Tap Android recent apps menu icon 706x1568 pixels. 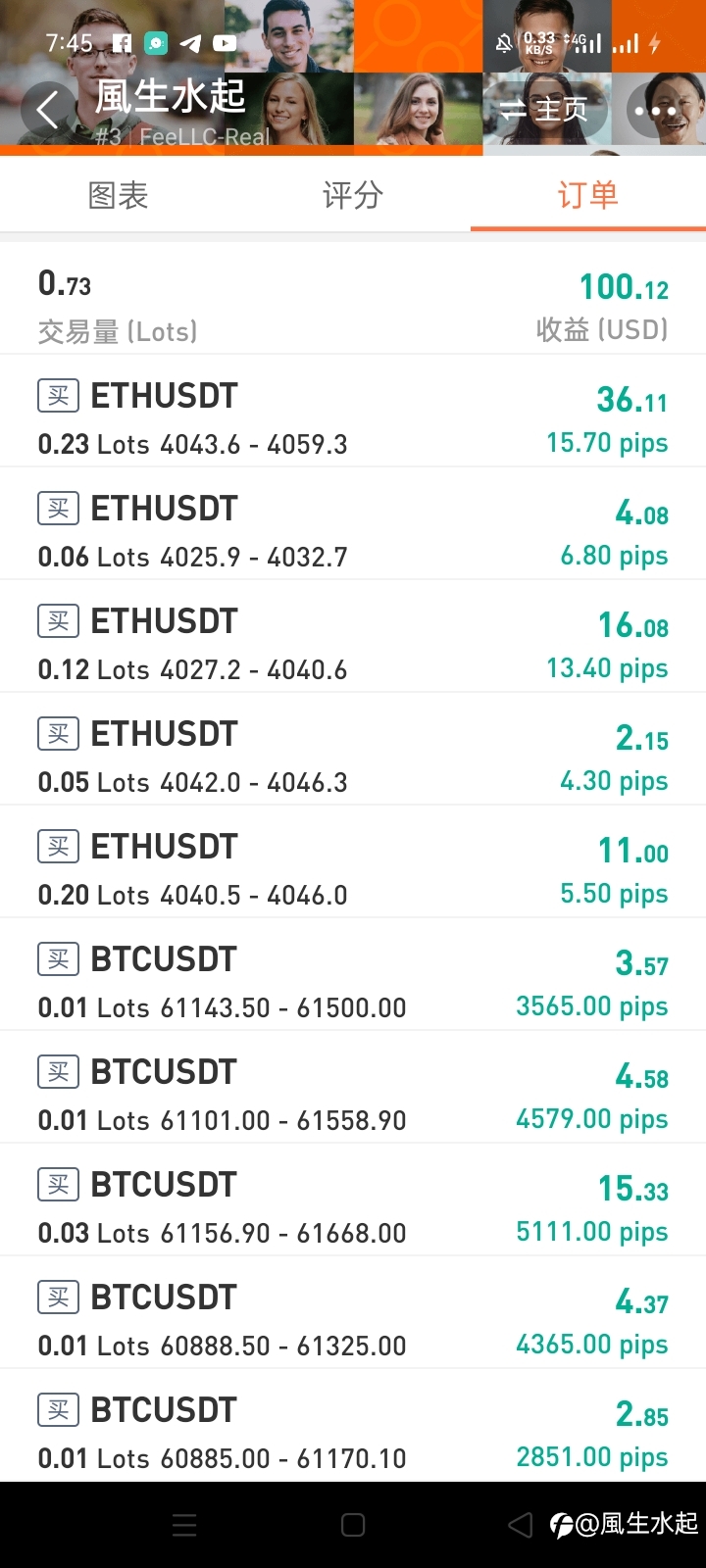click(184, 1525)
